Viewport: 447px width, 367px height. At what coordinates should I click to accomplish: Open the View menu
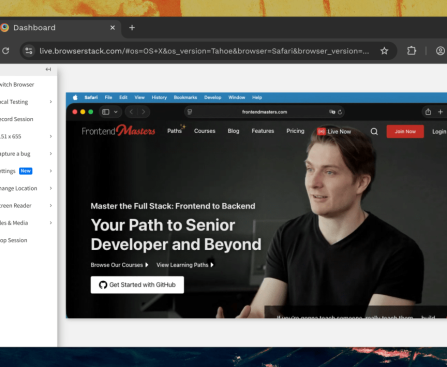[140, 97]
